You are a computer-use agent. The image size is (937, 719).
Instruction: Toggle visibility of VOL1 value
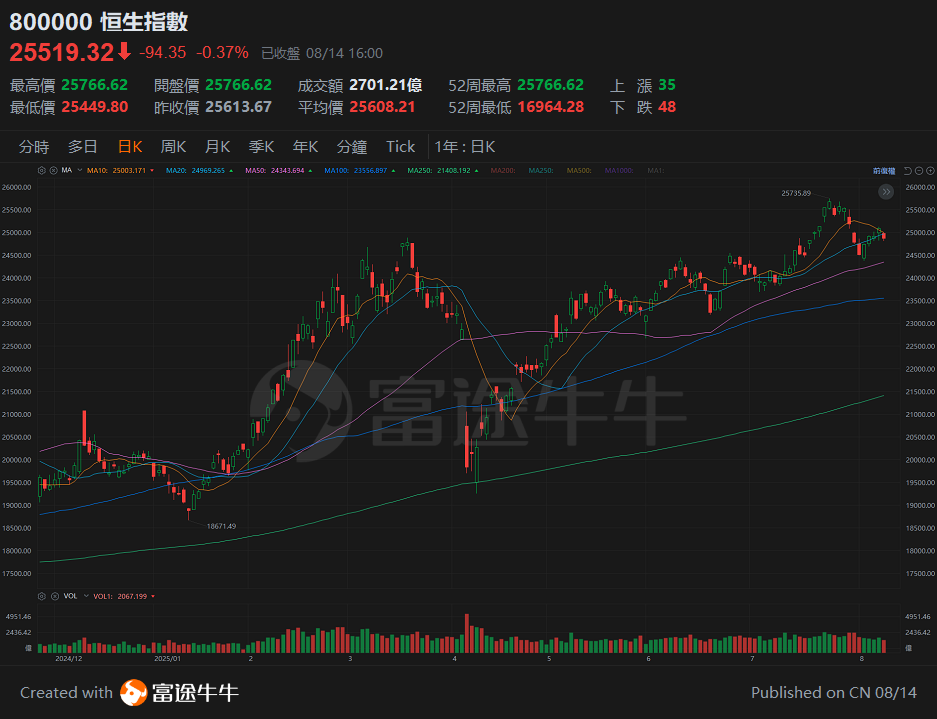click(119, 595)
